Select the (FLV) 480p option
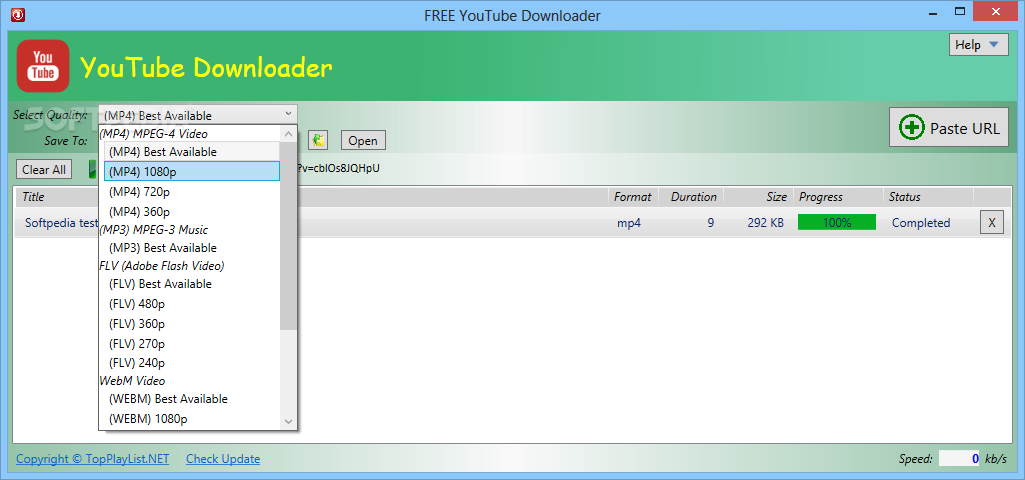Viewport: 1025px width, 480px height. pyautogui.click(x=192, y=303)
